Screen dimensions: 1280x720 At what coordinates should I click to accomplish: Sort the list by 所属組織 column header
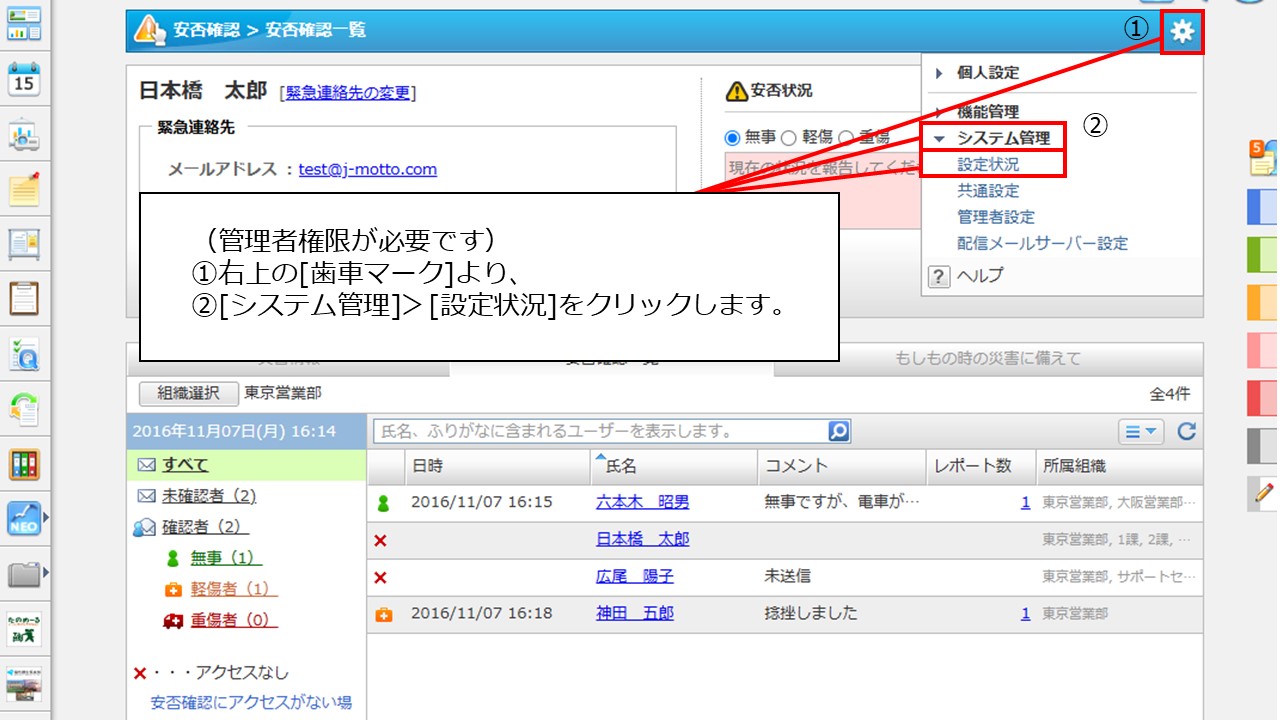1118,466
